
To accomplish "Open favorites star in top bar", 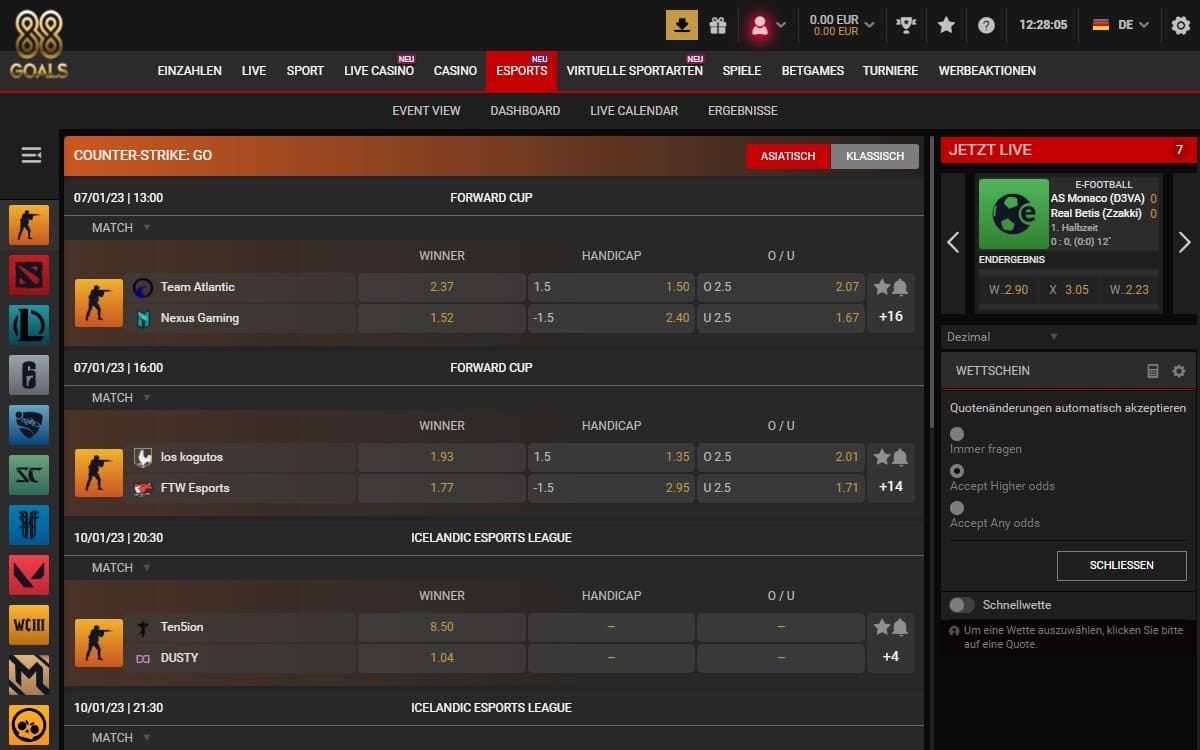I will 946,25.
